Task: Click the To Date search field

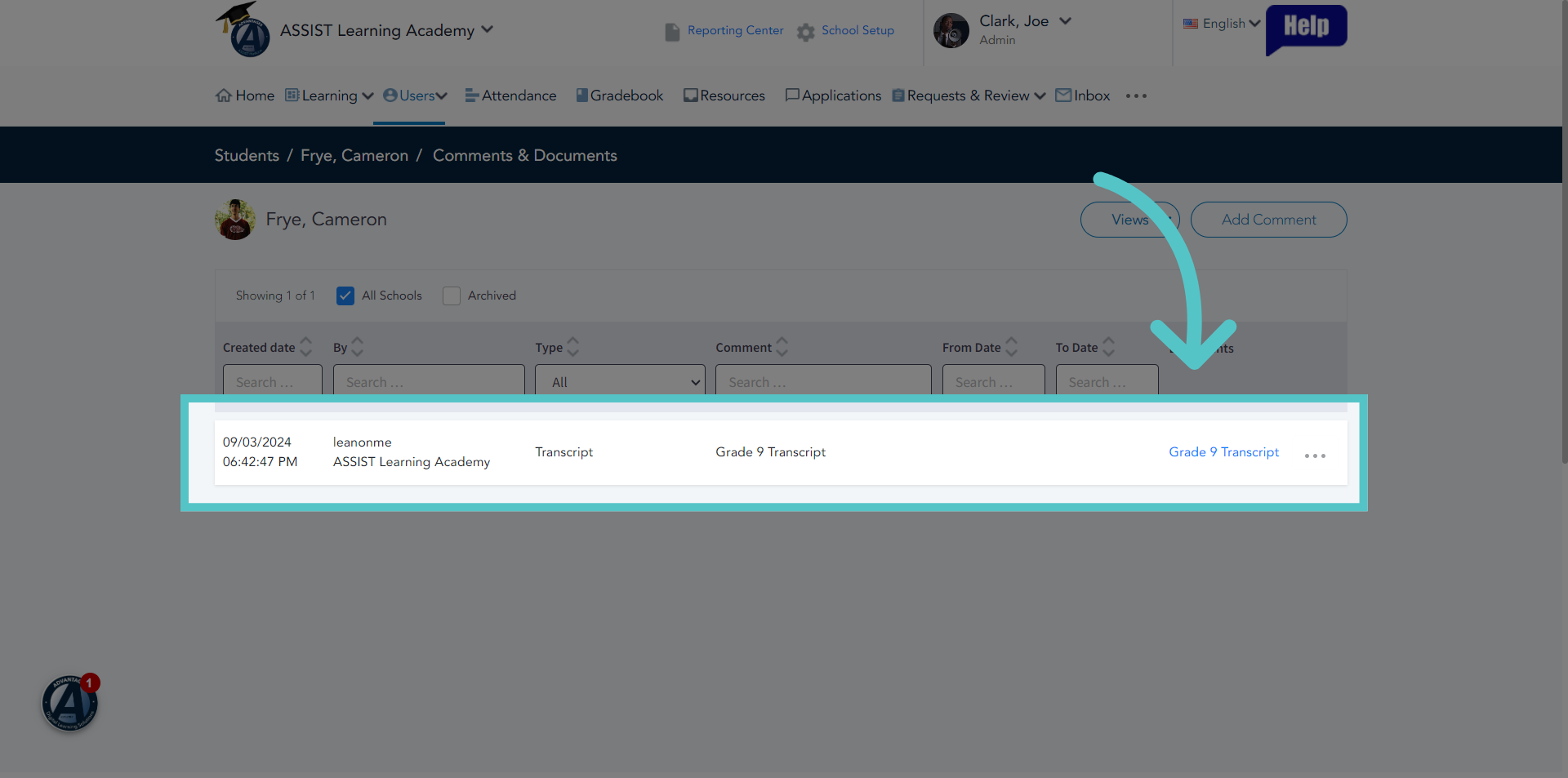Action: click(1107, 380)
